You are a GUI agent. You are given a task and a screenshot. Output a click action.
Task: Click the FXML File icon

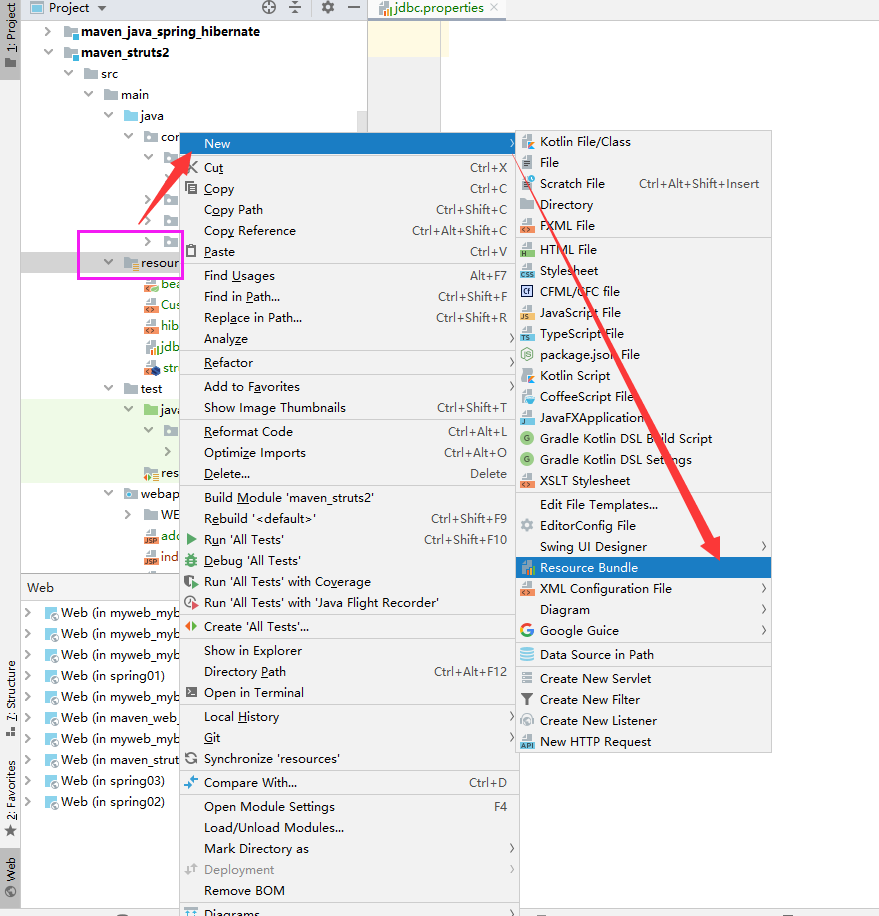pyautogui.click(x=527, y=225)
